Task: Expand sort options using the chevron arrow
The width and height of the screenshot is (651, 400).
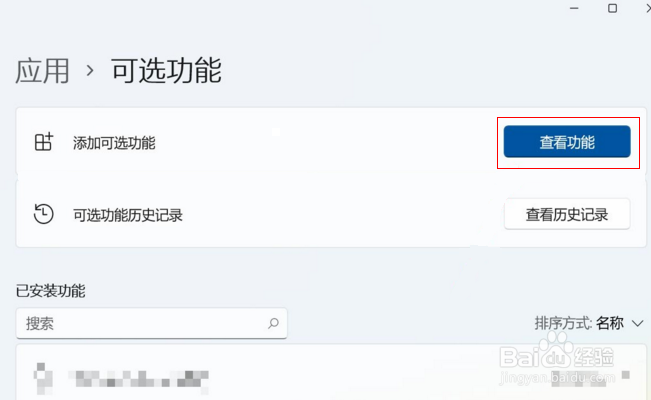Action: coord(637,323)
